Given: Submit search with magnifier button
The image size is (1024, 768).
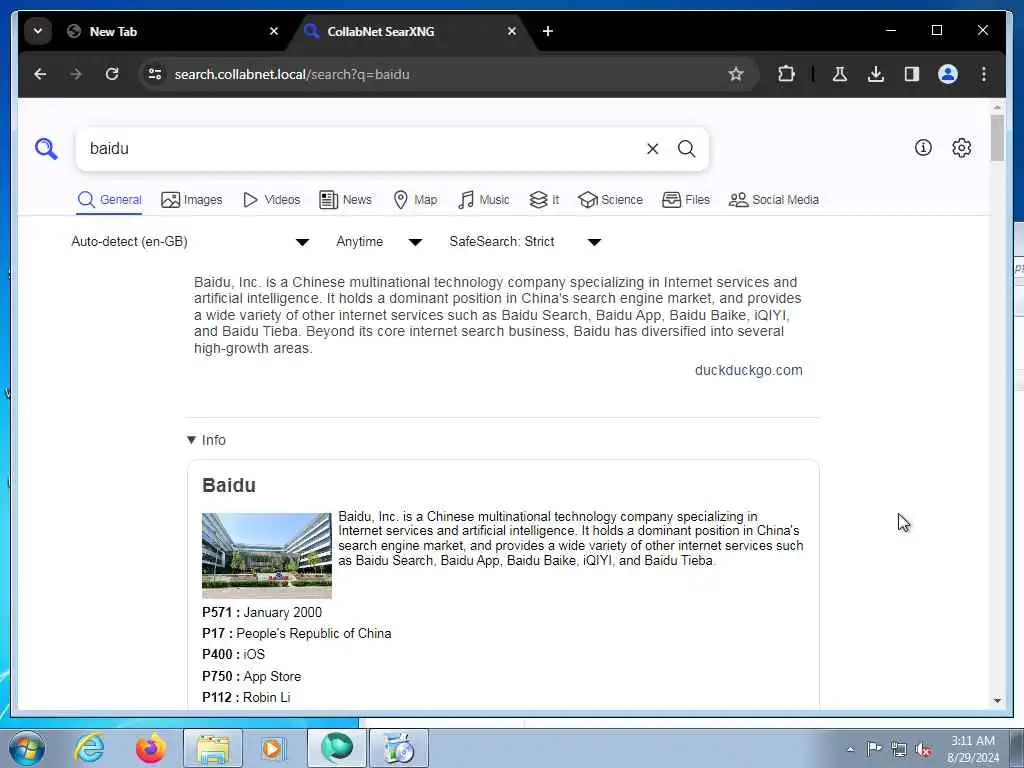Looking at the screenshot, I should point(686,149).
